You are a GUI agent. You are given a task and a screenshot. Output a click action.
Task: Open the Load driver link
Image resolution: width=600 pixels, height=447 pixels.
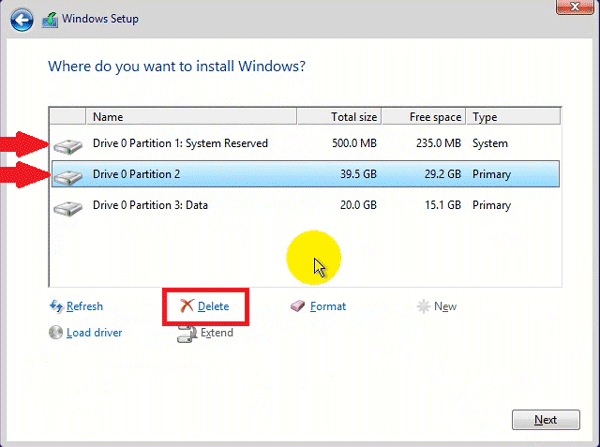click(x=94, y=333)
